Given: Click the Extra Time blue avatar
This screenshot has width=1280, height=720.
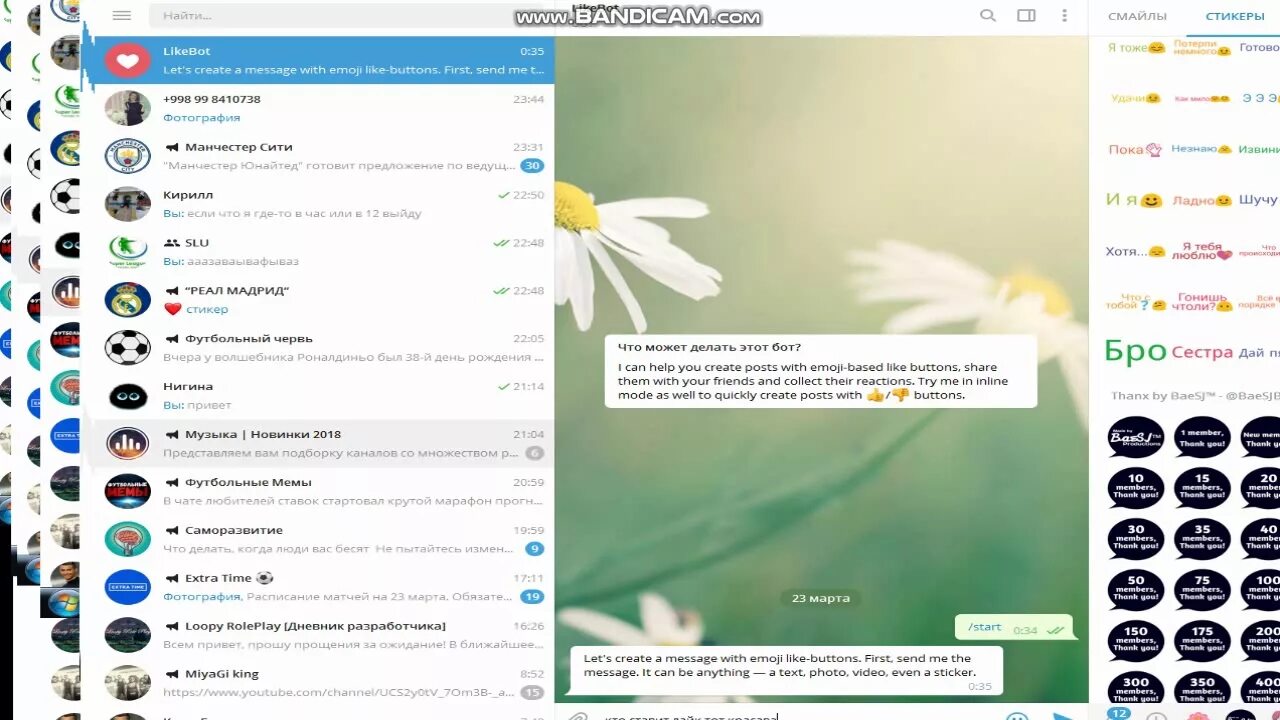Looking at the screenshot, I should 128,588.
